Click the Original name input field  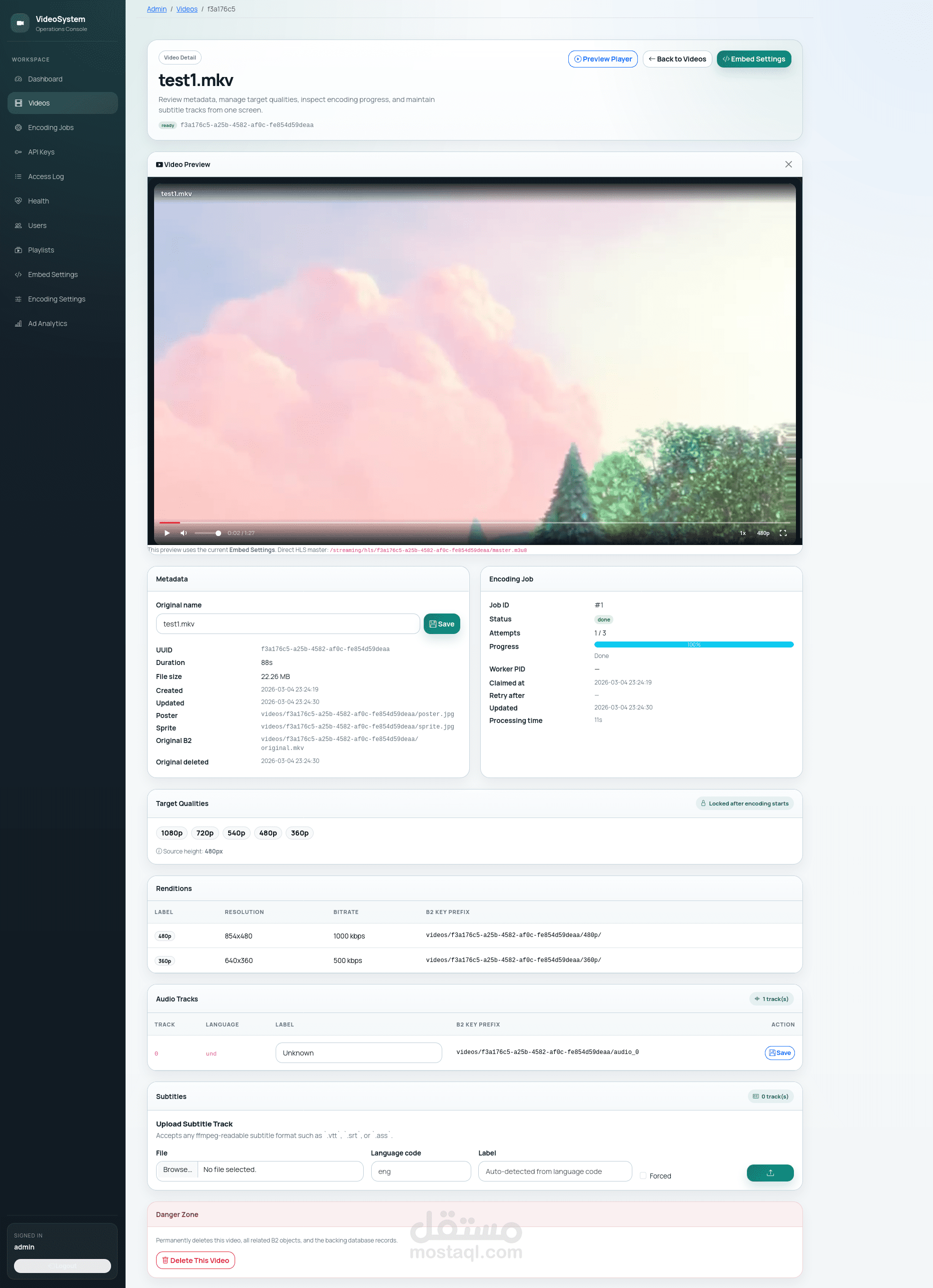pos(288,624)
